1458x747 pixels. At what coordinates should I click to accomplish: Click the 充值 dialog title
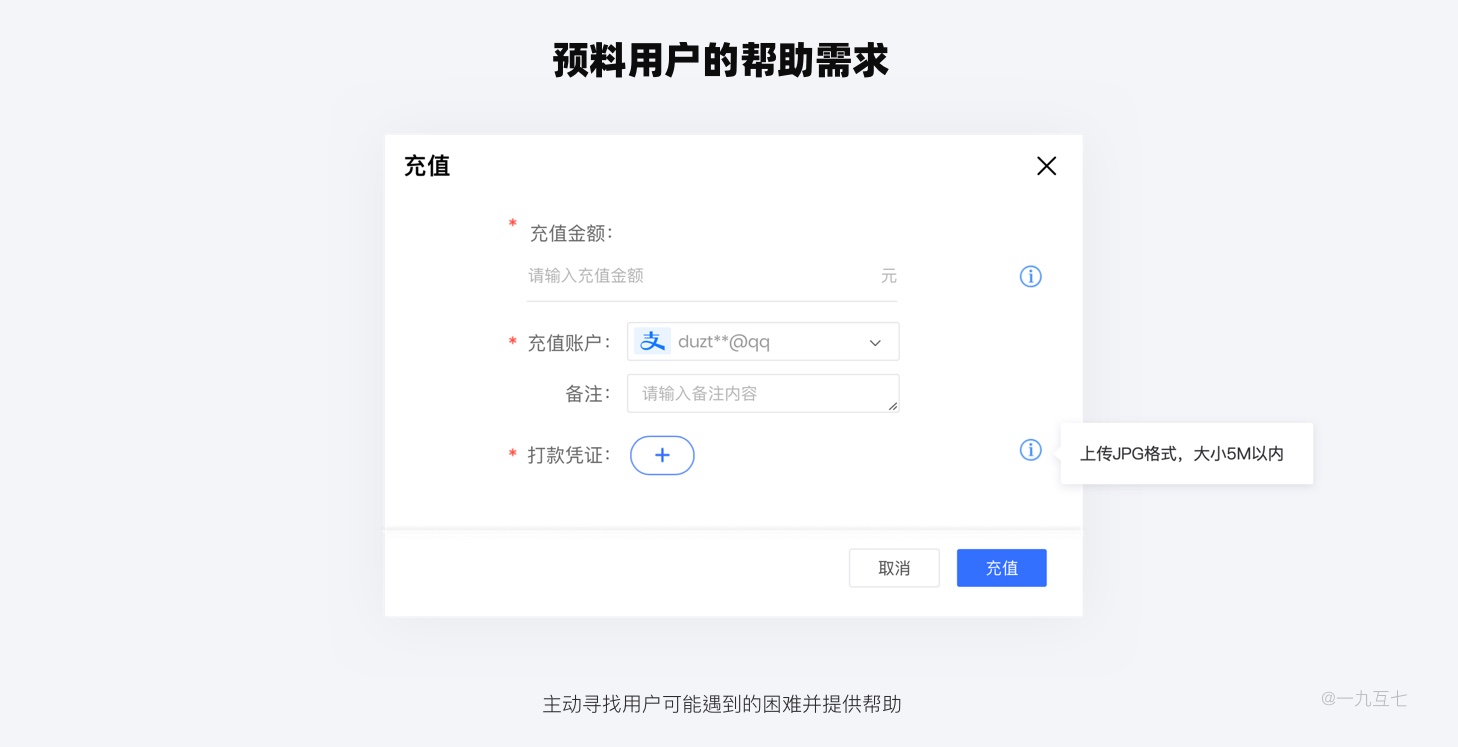pos(427,166)
